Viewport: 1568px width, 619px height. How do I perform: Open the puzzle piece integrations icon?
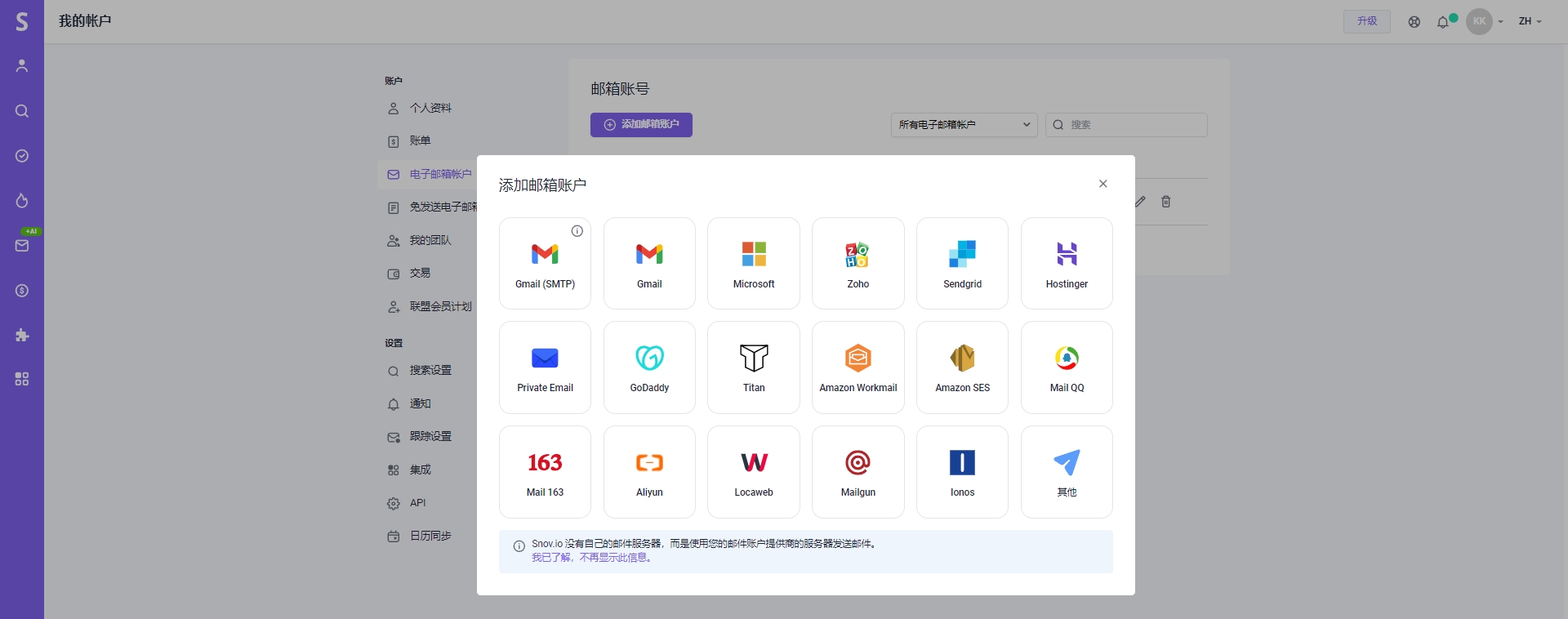click(22, 335)
